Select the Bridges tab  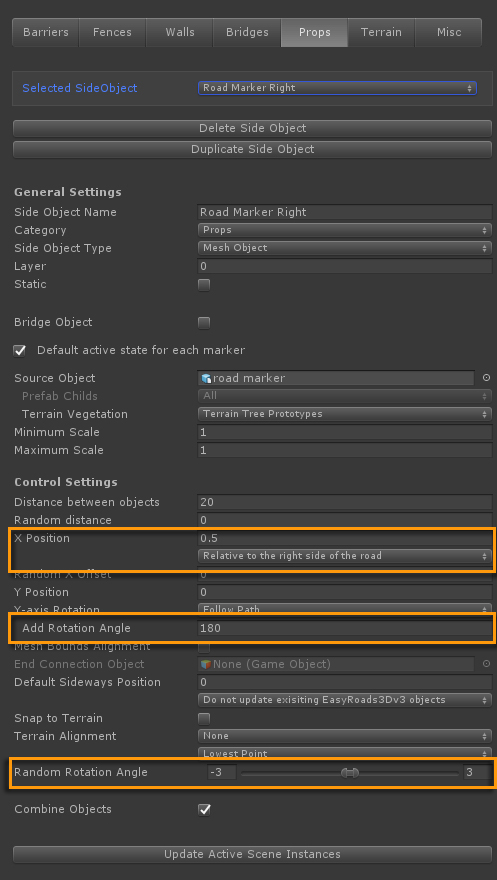point(247,33)
